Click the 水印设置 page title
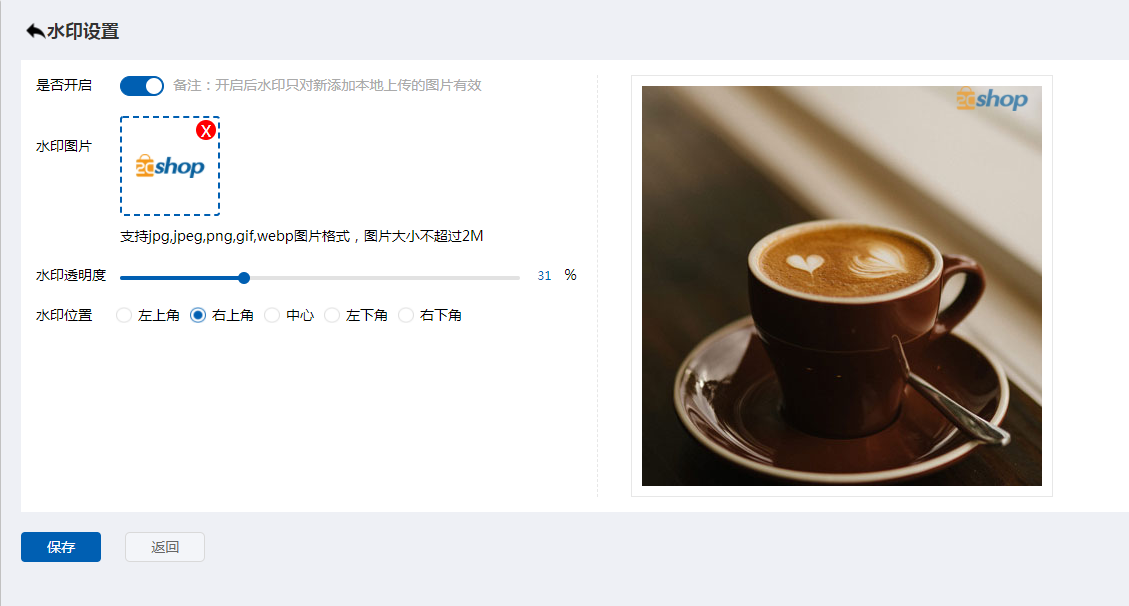The image size is (1129, 606). tap(83, 31)
